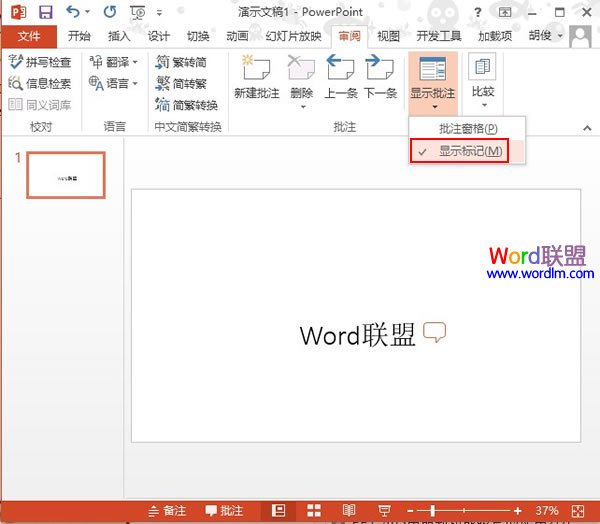The image size is (600, 524).
Task: Open zoom dialog via 37% label
Action: tap(547, 511)
